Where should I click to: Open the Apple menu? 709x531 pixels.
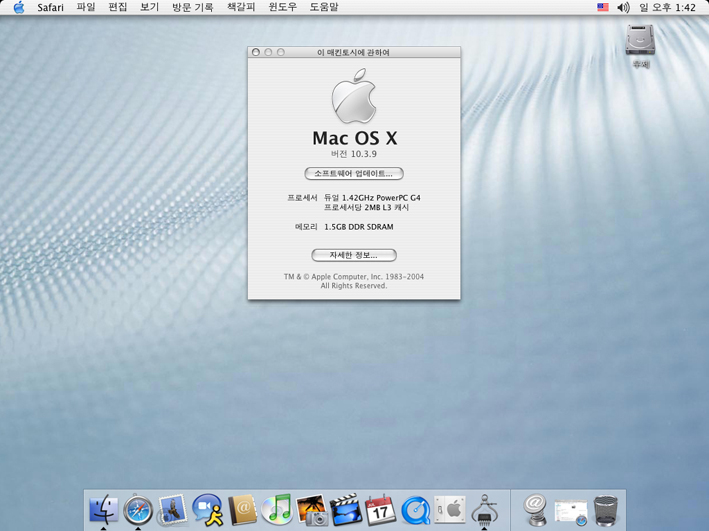coord(18,8)
